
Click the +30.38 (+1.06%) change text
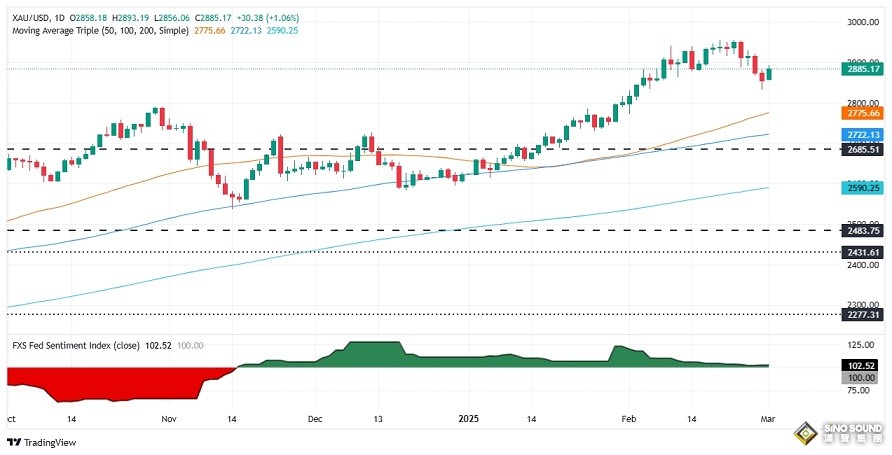point(266,19)
